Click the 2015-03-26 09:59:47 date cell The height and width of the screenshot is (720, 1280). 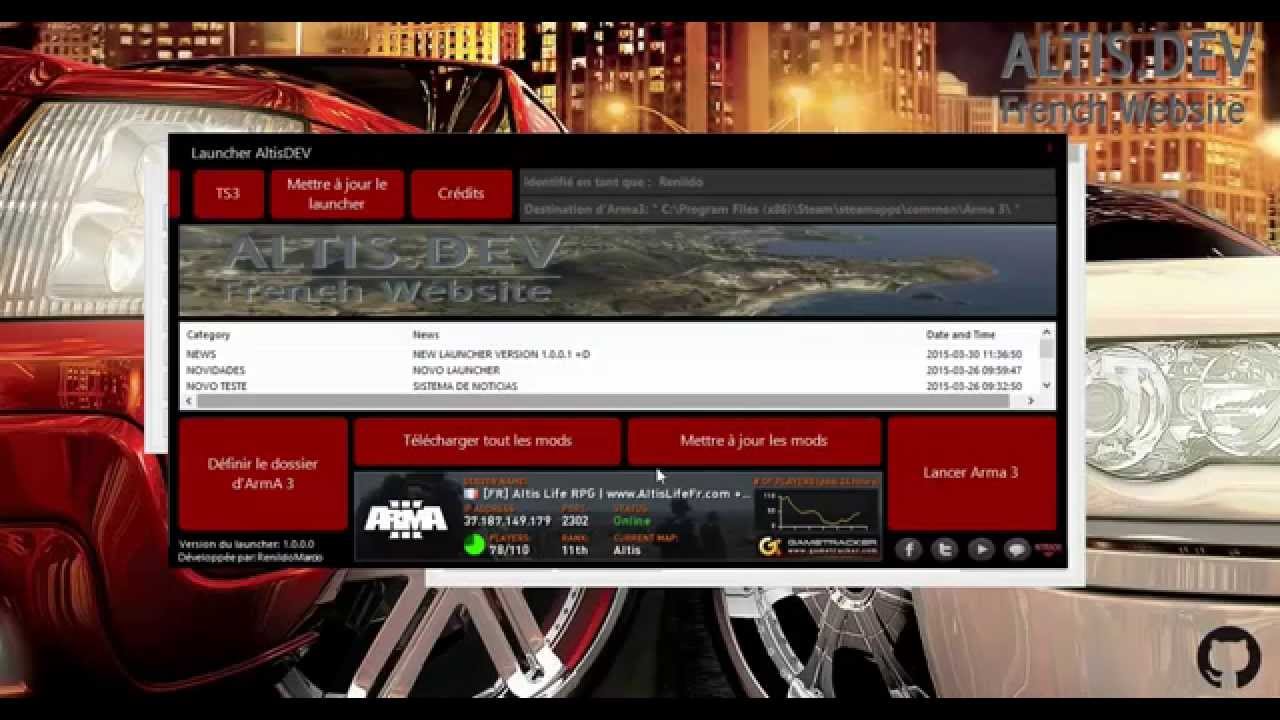point(974,370)
